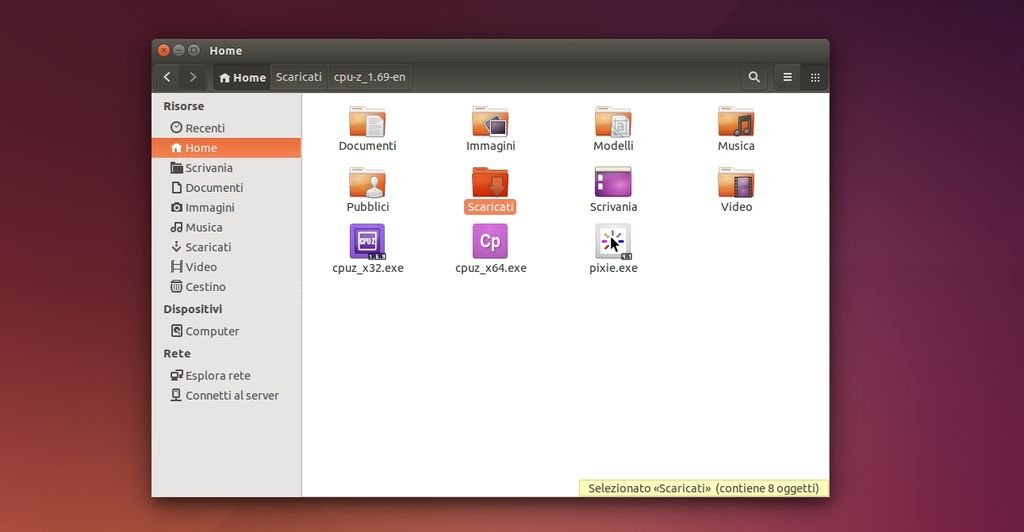Click the search magnifier button
Viewport: 1024px width, 532px height.
click(754, 77)
